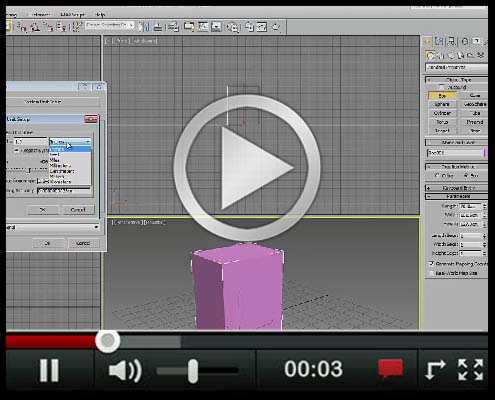Toggle Real-World Map Size checkbox
The image size is (495, 400).
coord(431,273)
